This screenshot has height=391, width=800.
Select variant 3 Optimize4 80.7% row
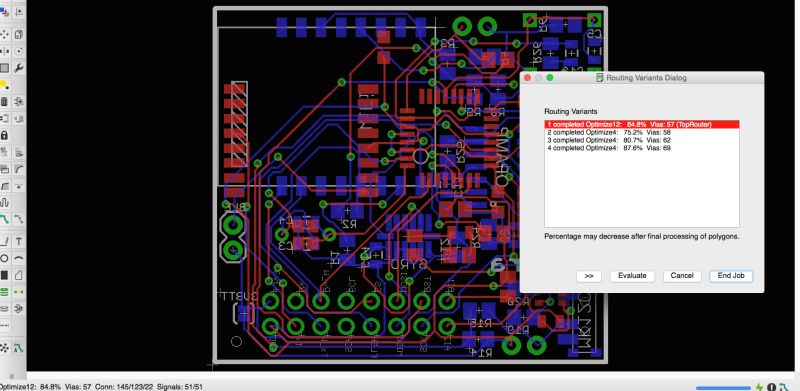pos(642,140)
